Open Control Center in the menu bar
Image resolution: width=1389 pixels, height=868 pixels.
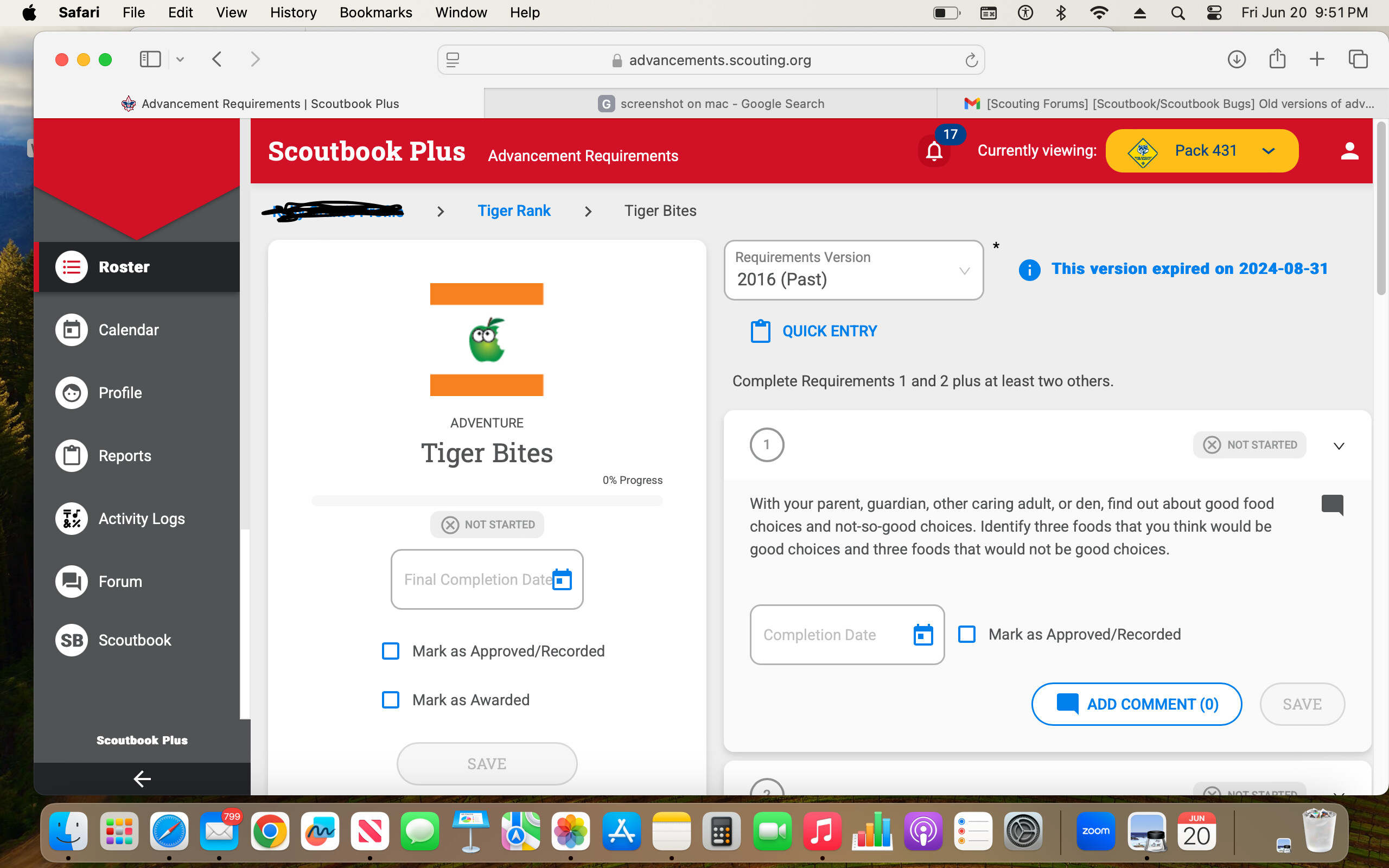pyautogui.click(x=1214, y=12)
